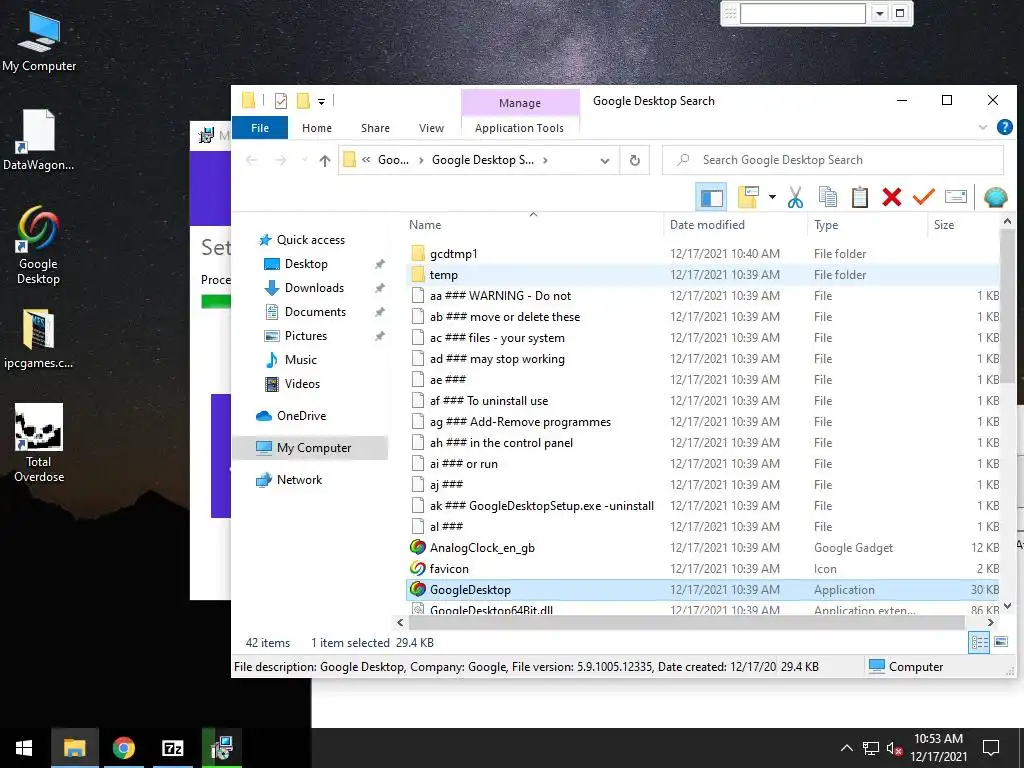Viewport: 1024px width, 768px height.
Task: Click the Search Google Desktop Search box
Action: tap(833, 160)
